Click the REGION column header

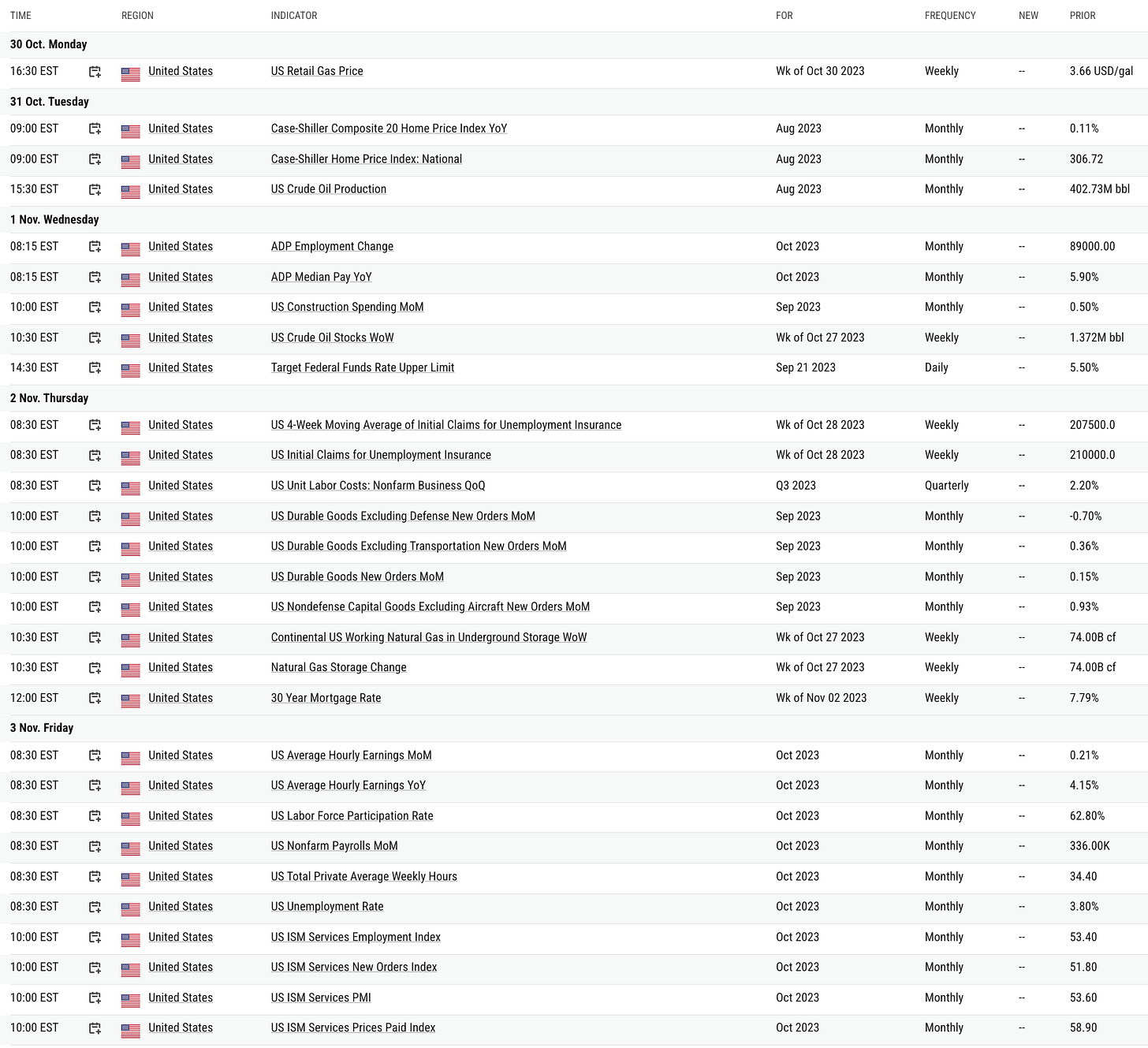click(x=137, y=16)
